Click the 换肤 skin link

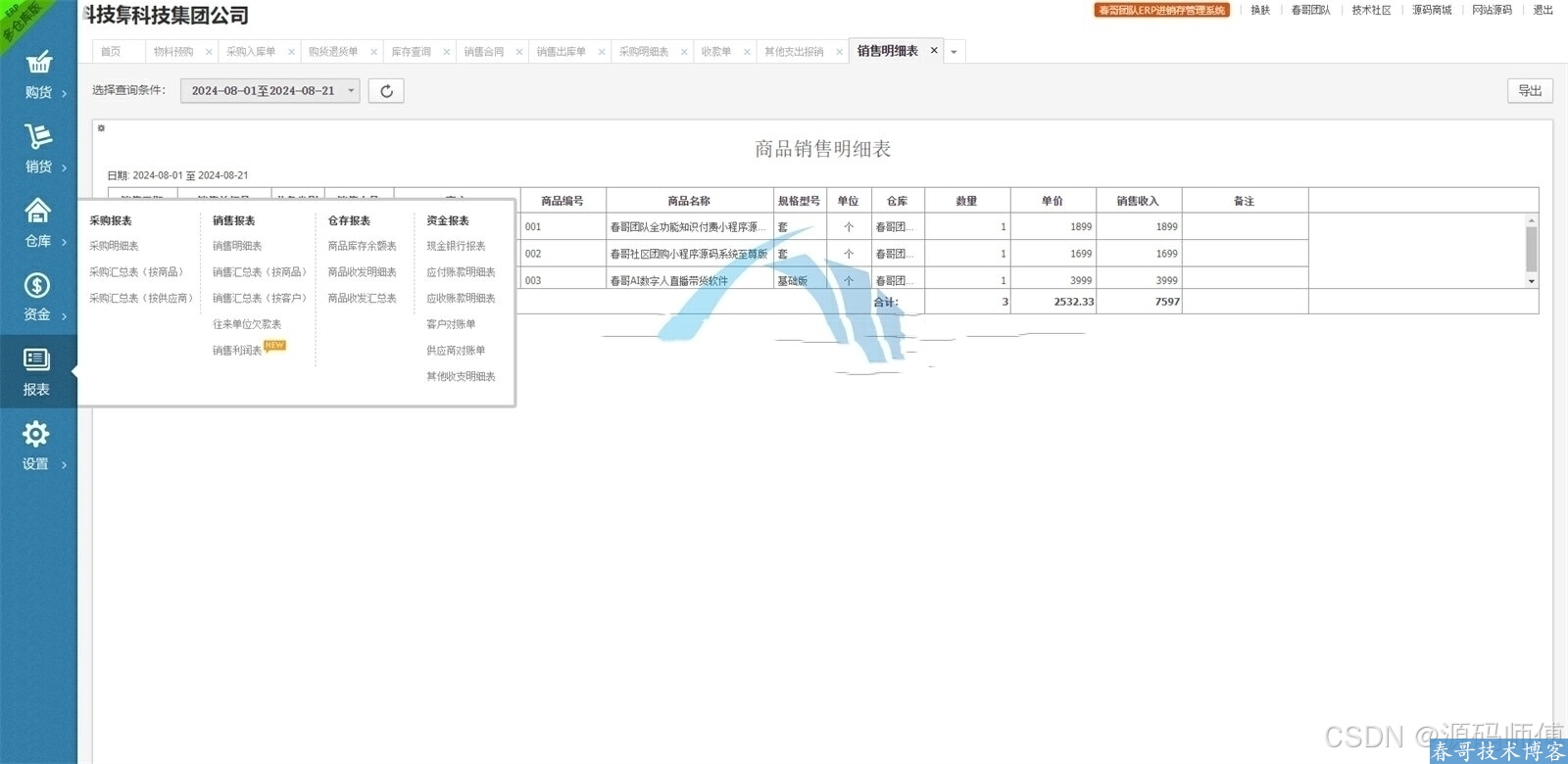[x=1260, y=10]
